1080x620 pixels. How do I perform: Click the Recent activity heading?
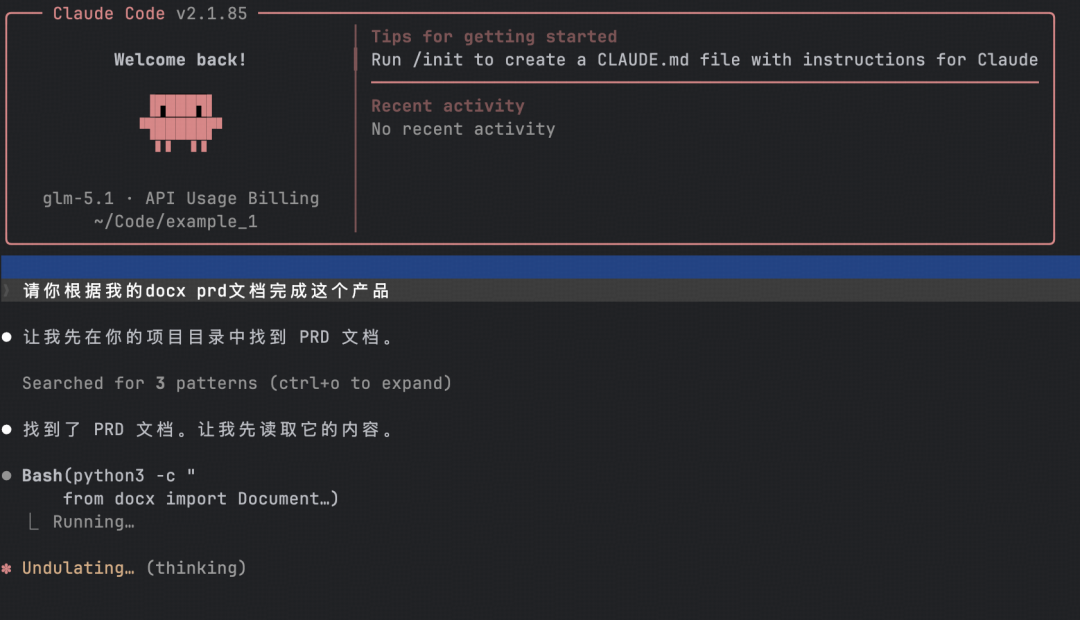tap(447, 106)
